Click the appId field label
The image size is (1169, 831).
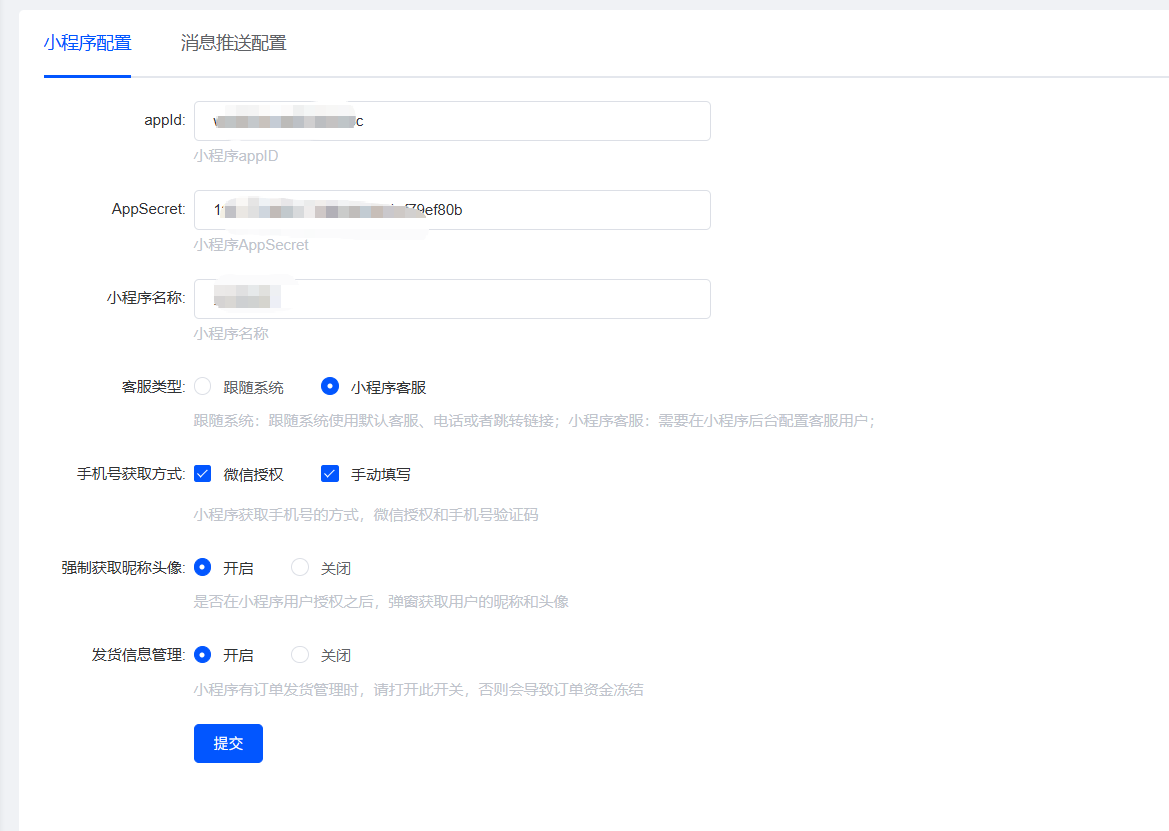[164, 121]
